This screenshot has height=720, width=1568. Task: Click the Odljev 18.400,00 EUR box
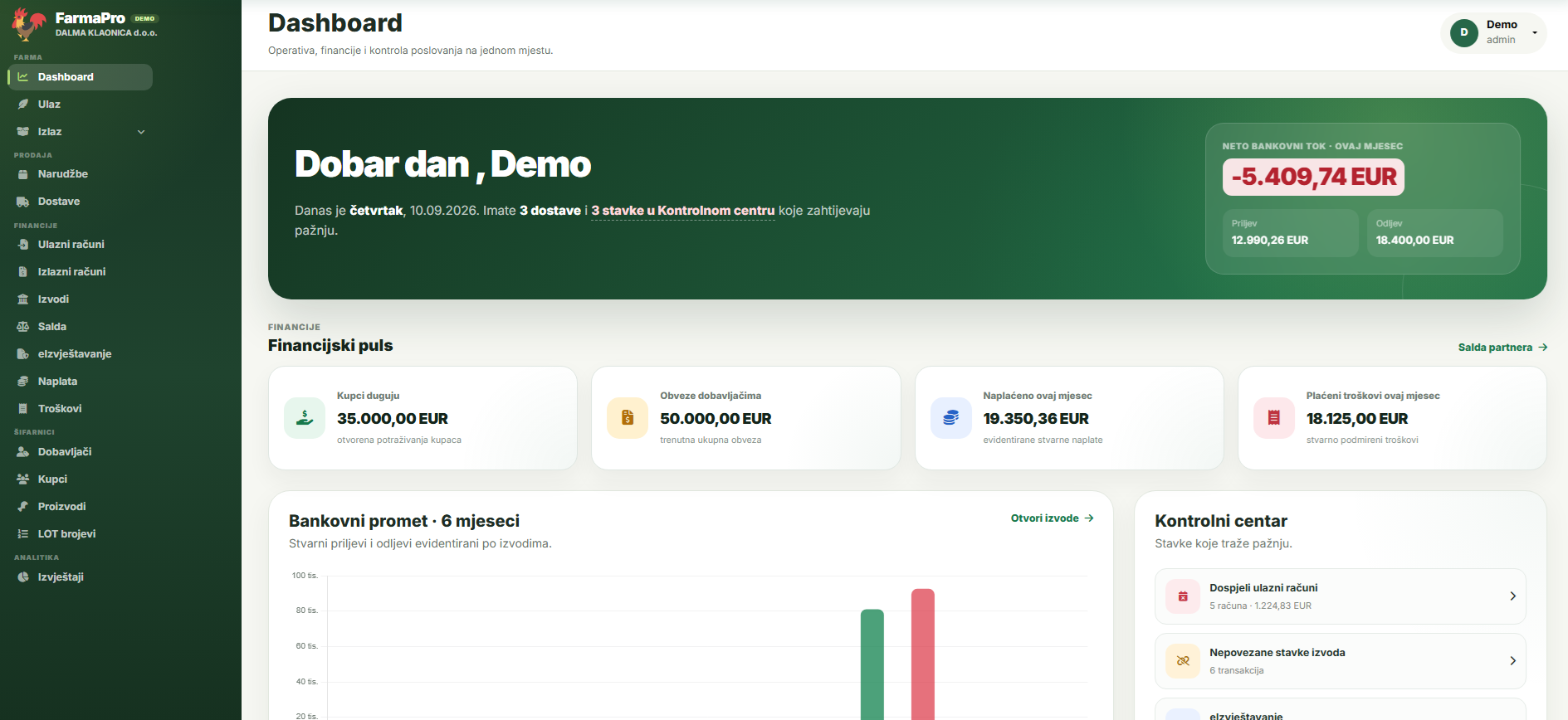[1434, 232]
